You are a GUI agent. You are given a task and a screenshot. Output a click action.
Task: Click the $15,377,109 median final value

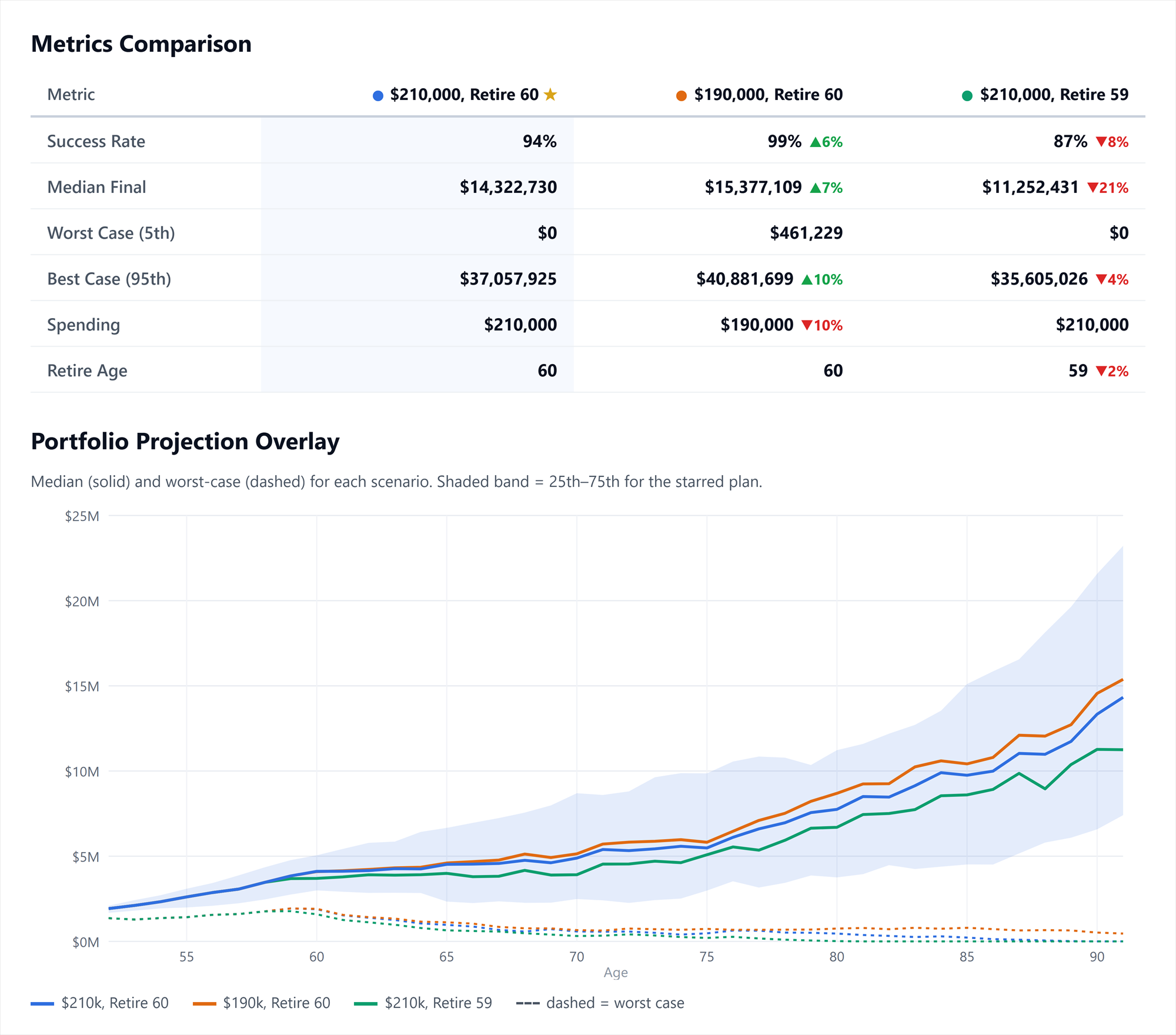[753, 187]
